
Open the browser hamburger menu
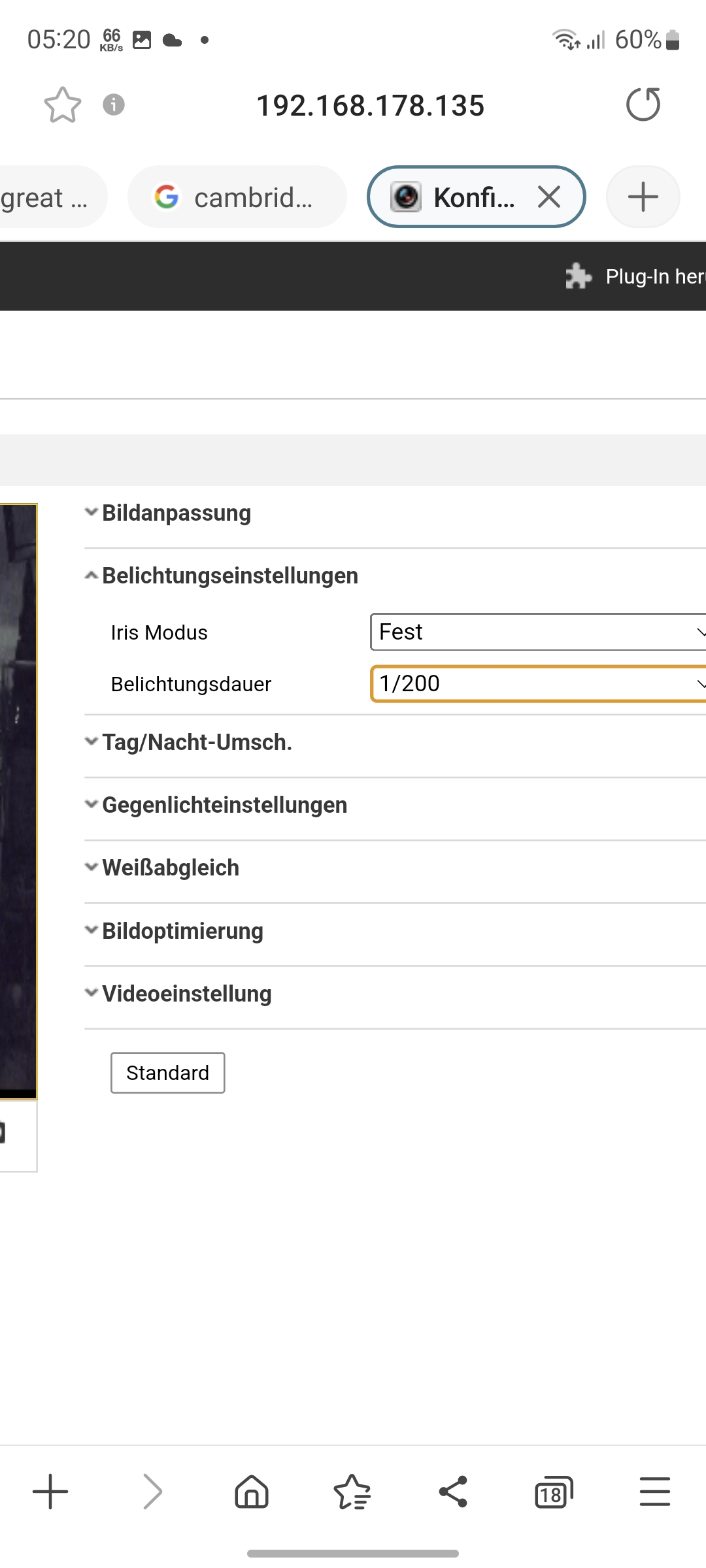click(654, 1492)
